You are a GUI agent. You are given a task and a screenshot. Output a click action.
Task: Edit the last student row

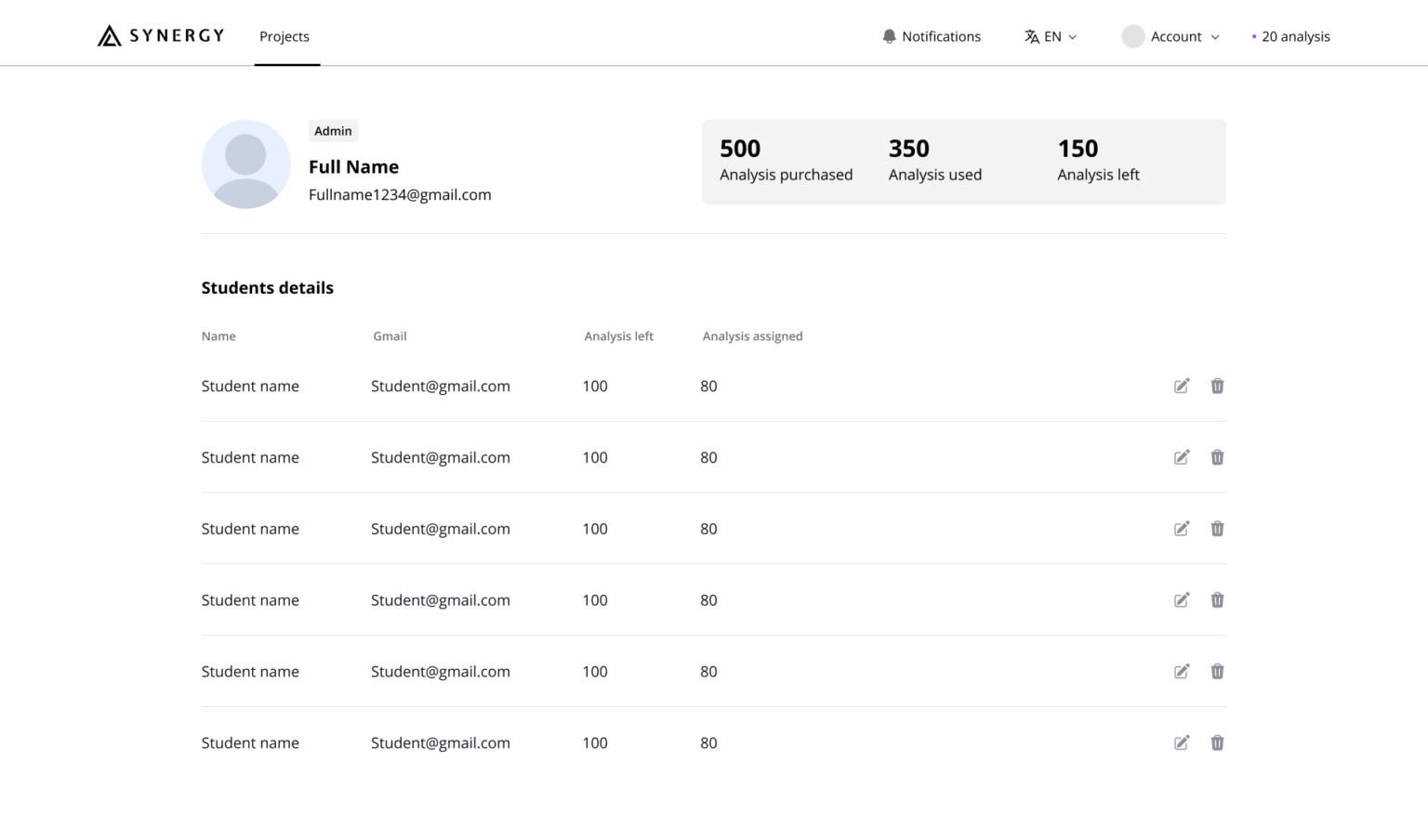[1181, 742]
